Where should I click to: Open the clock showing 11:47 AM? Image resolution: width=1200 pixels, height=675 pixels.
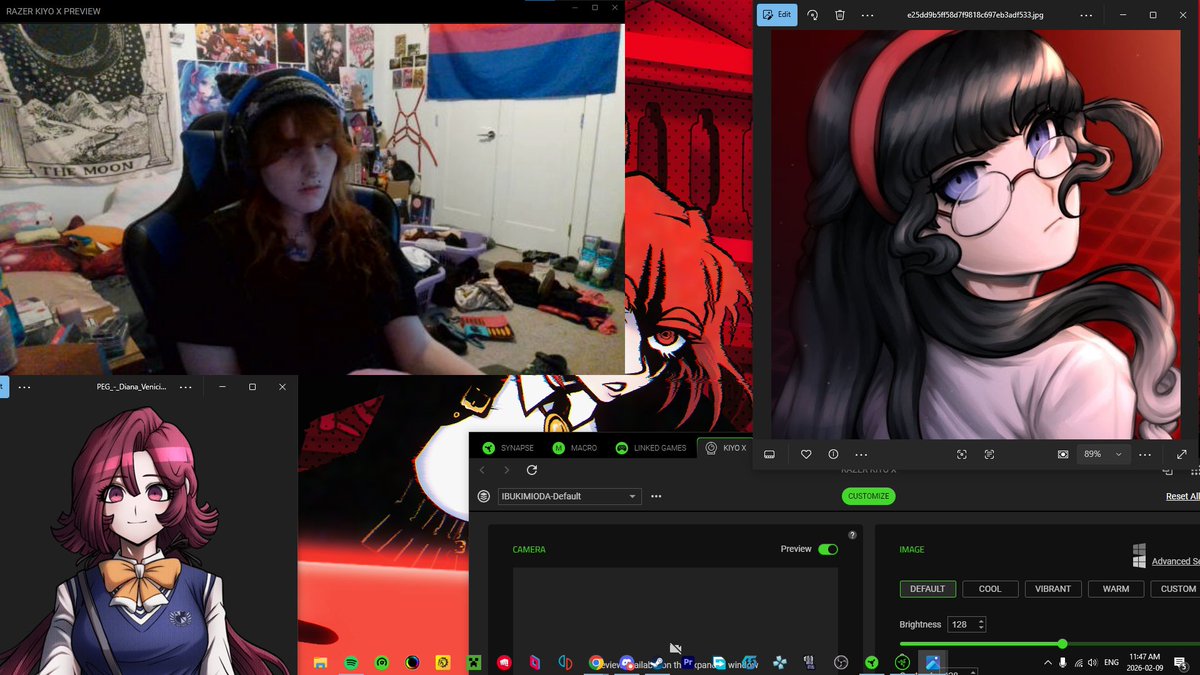[1144, 662]
